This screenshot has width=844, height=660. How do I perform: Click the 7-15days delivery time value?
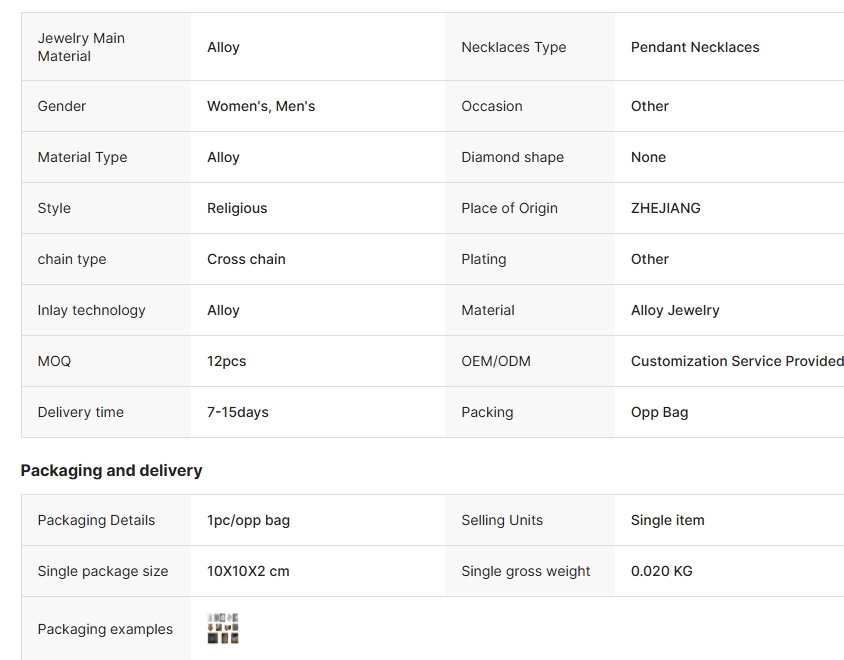click(x=238, y=412)
